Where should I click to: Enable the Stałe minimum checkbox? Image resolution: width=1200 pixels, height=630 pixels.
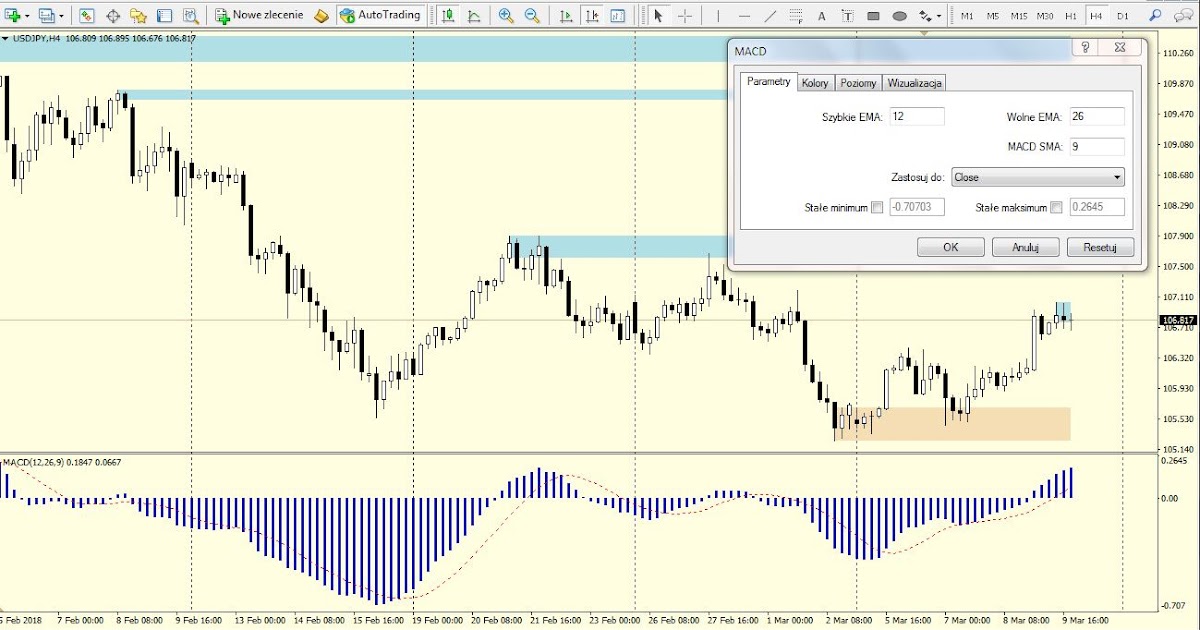click(x=877, y=208)
